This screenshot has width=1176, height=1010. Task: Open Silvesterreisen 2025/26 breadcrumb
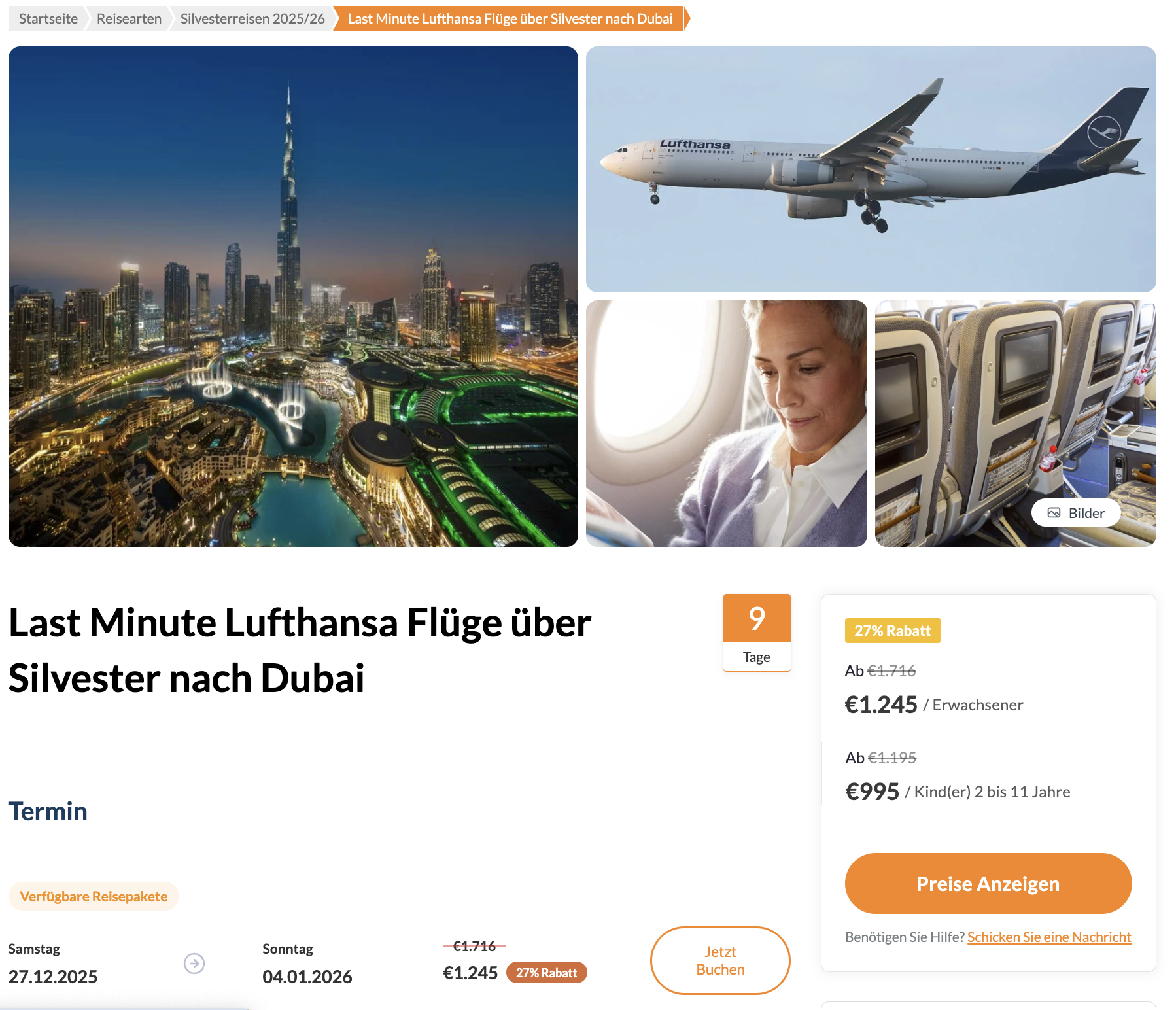251,18
